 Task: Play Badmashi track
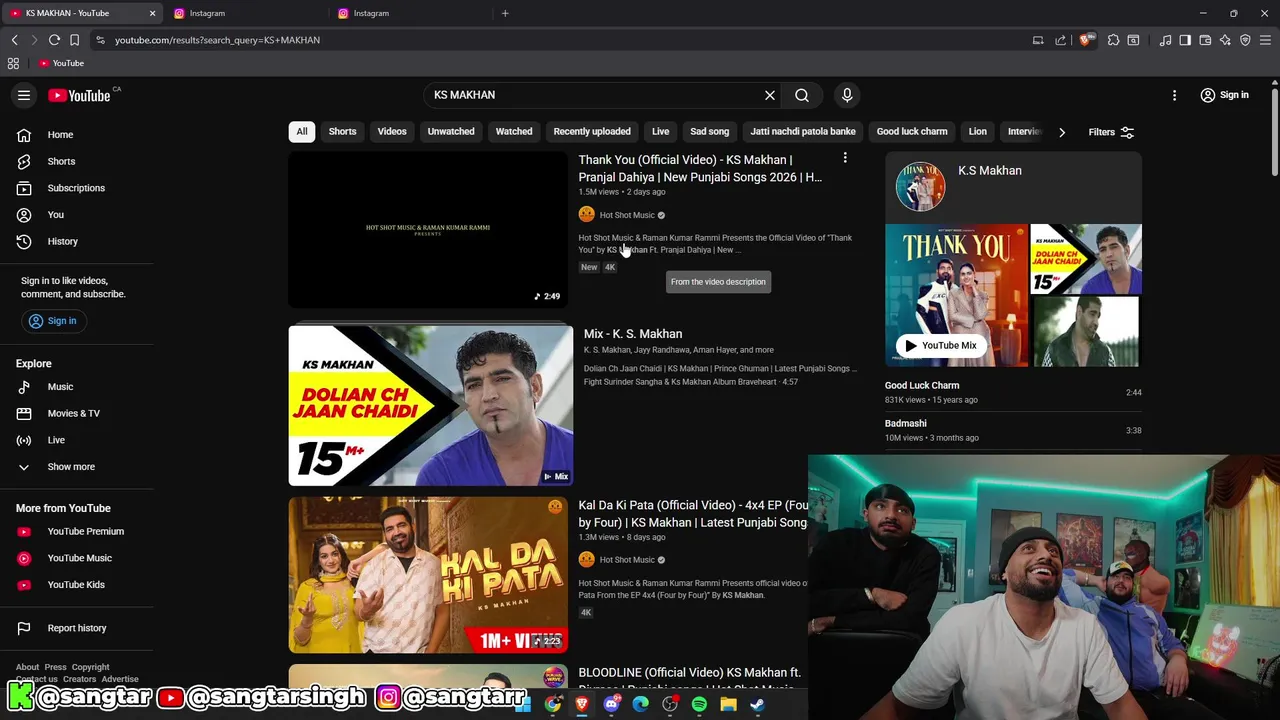pyautogui.click(x=1013, y=430)
